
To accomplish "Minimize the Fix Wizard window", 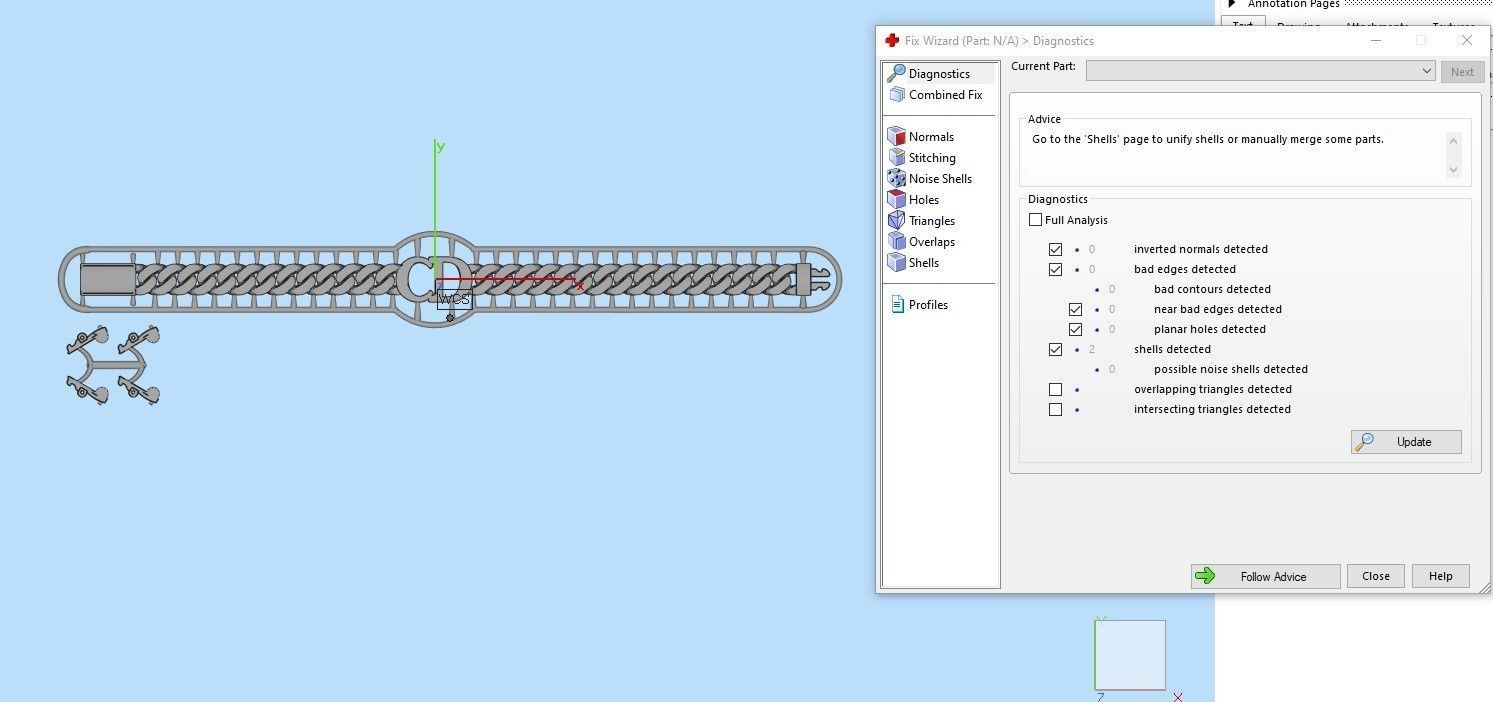I will pyautogui.click(x=1376, y=41).
